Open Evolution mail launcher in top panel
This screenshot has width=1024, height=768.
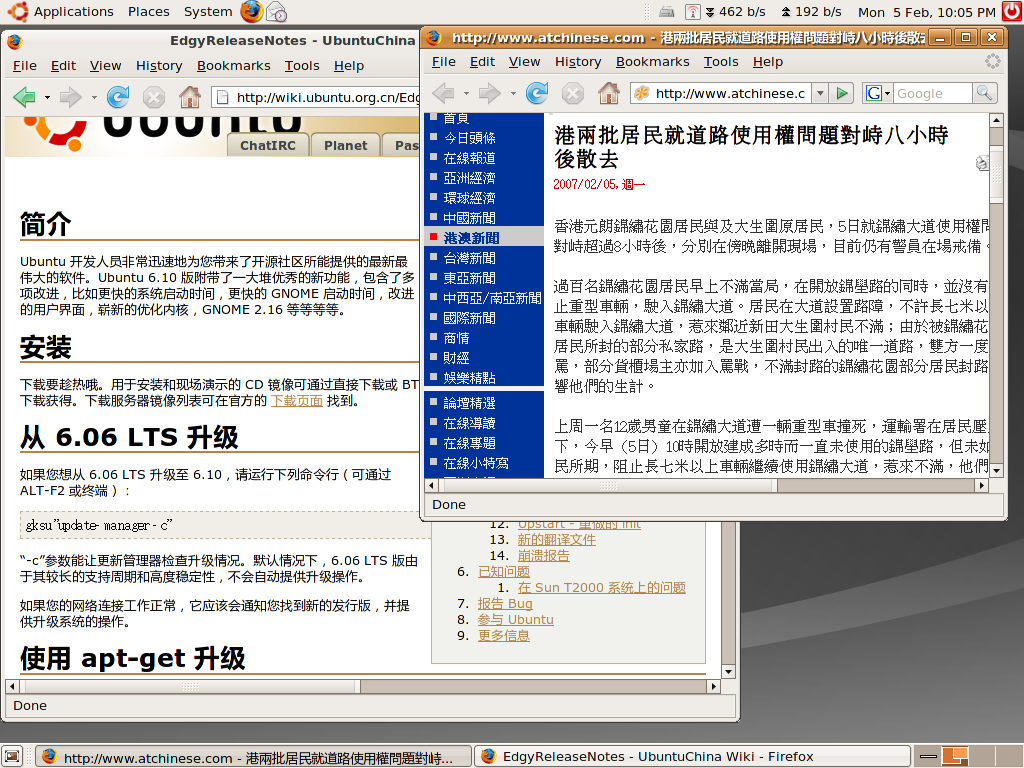click(277, 12)
